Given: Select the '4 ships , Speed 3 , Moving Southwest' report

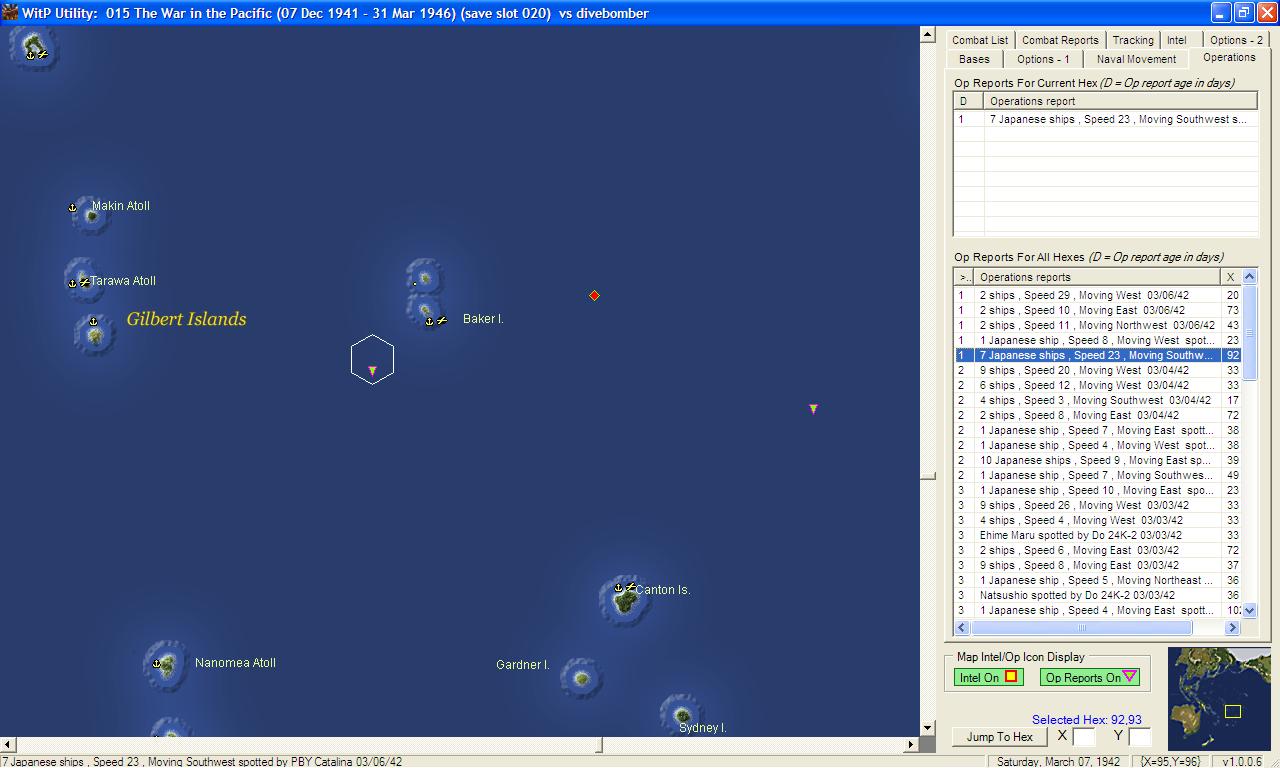Looking at the screenshot, I should (x=1097, y=400).
